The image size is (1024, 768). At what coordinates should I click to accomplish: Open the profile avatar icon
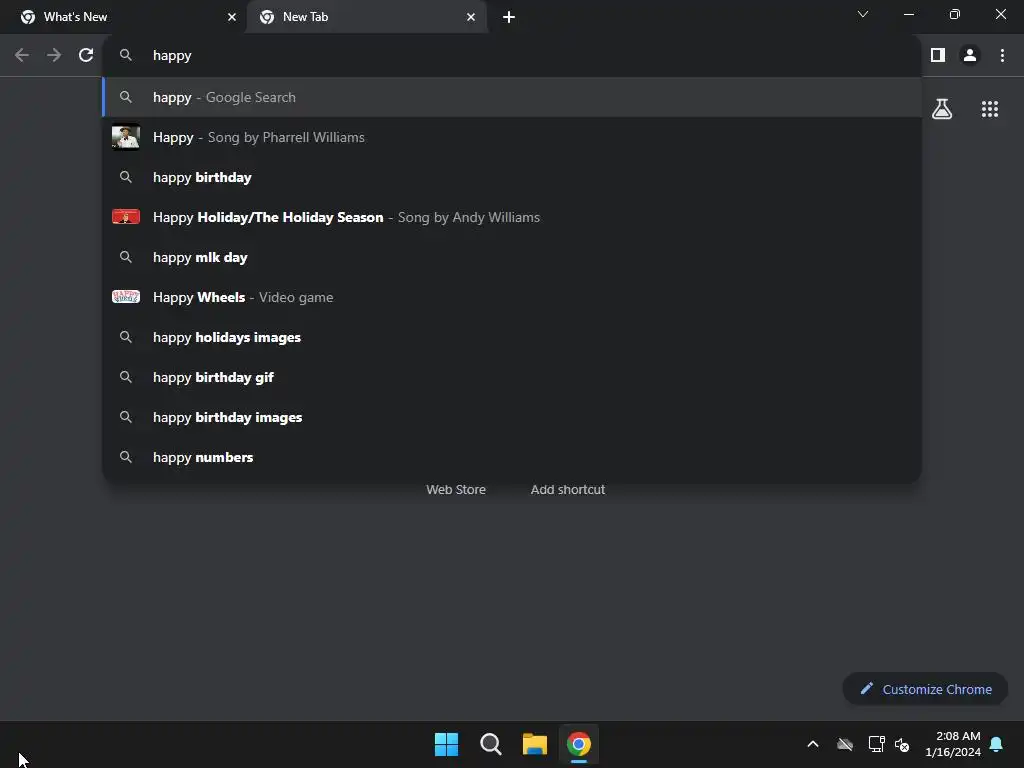click(x=970, y=56)
